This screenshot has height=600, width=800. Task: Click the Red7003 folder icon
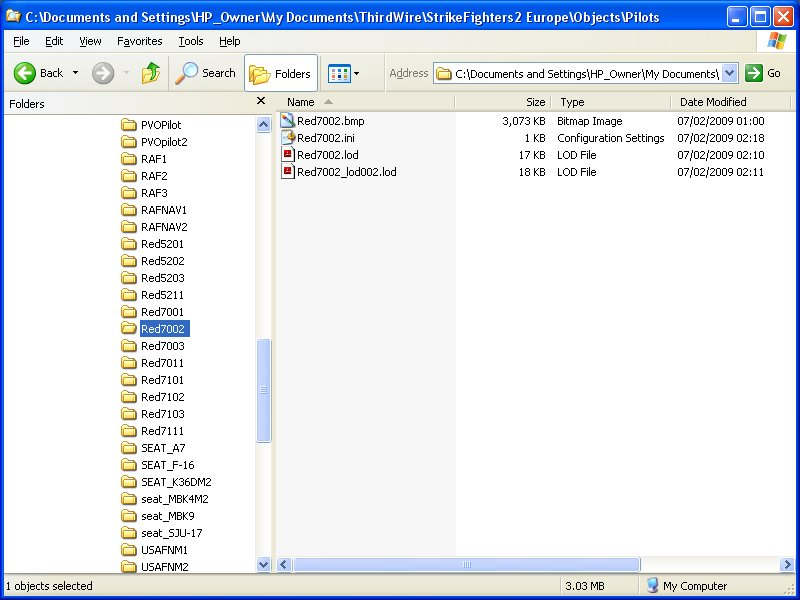click(129, 346)
